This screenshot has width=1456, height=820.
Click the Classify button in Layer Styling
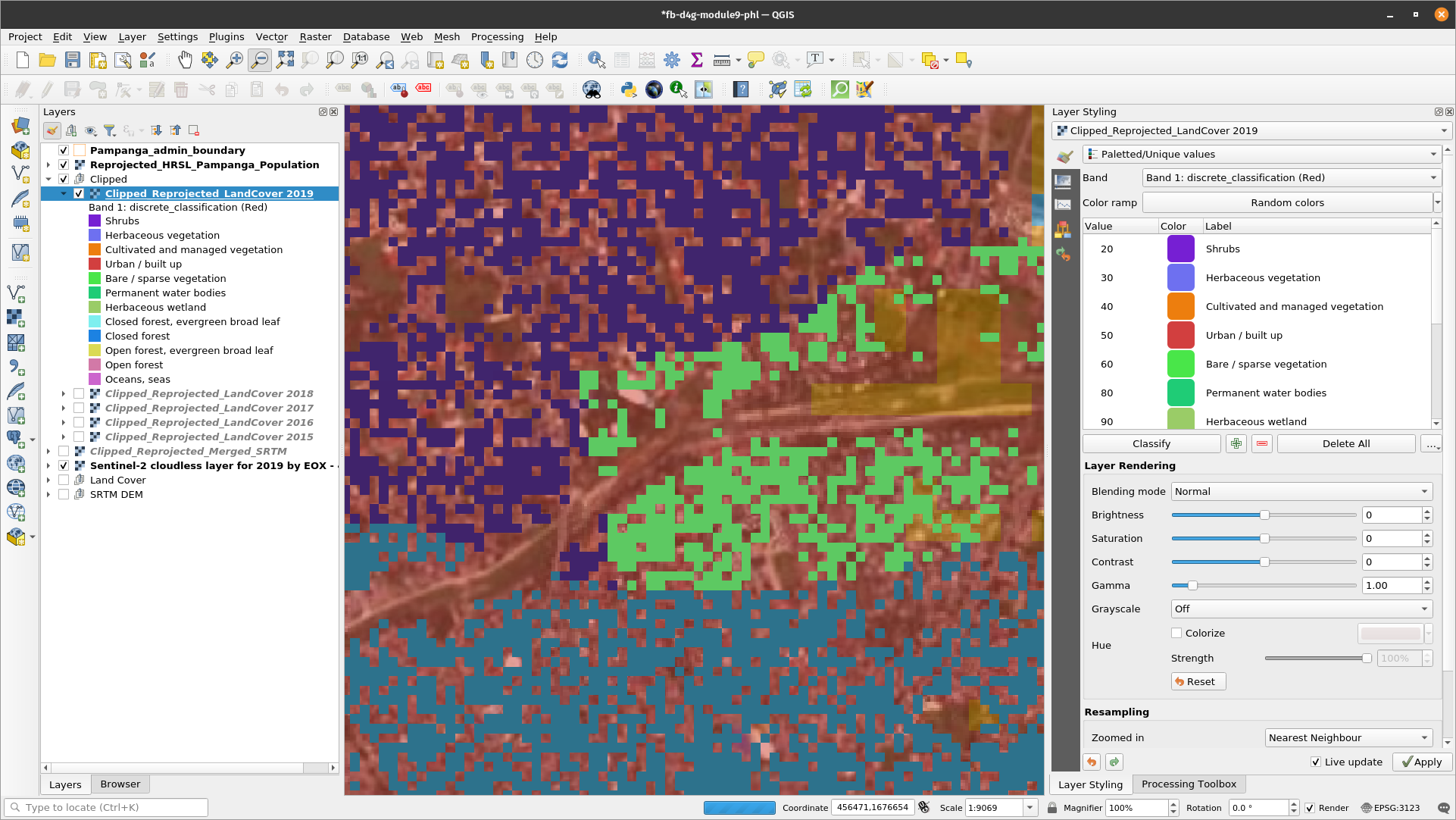coord(1151,443)
